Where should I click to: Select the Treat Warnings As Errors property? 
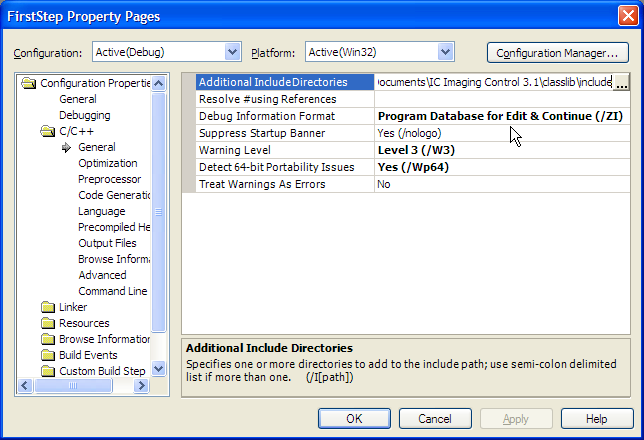coord(263,184)
